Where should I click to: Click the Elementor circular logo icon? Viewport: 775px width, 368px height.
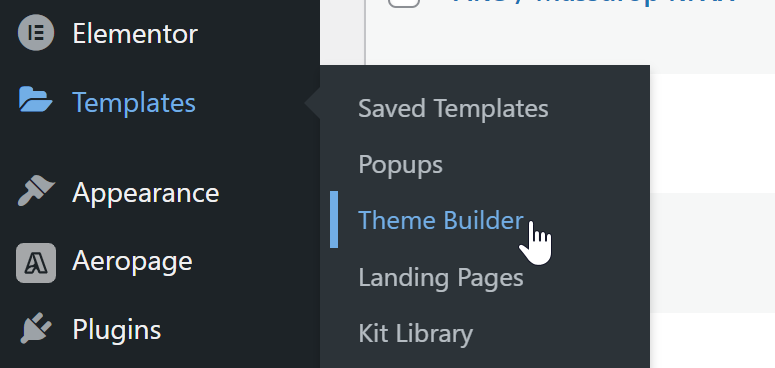(36, 33)
